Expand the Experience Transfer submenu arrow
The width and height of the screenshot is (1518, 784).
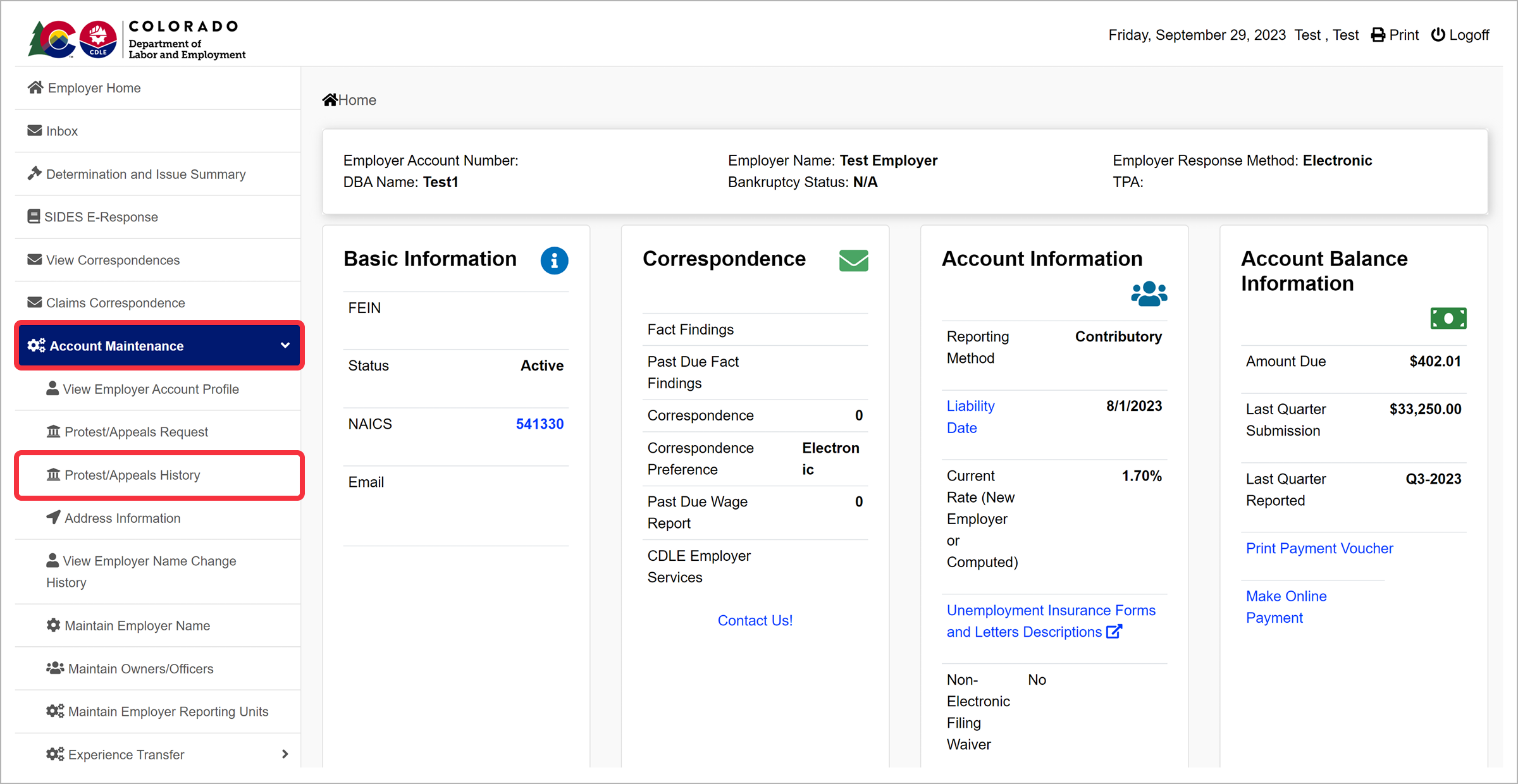285,754
